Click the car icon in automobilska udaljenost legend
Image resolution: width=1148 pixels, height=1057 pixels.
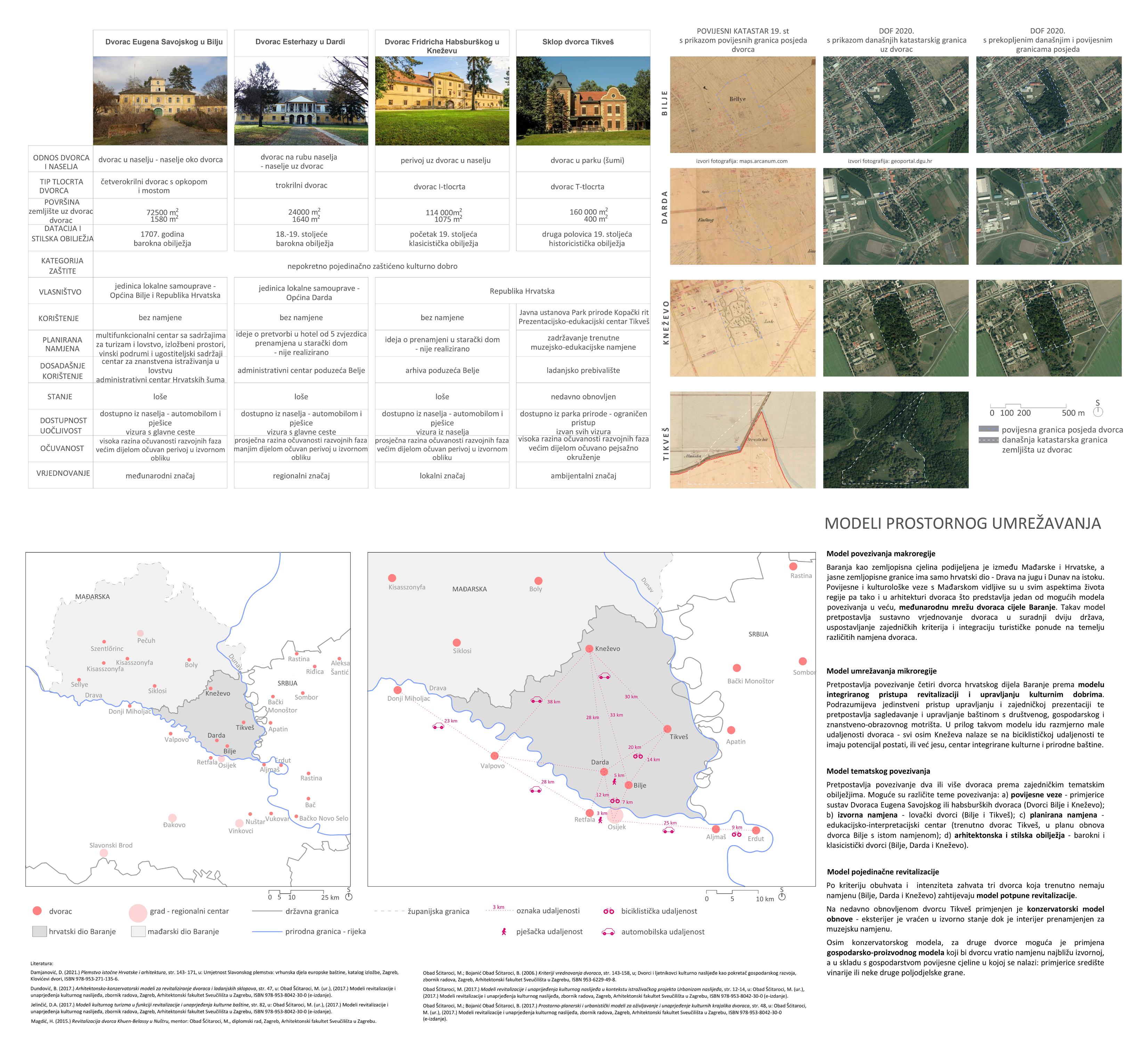pos(608,932)
